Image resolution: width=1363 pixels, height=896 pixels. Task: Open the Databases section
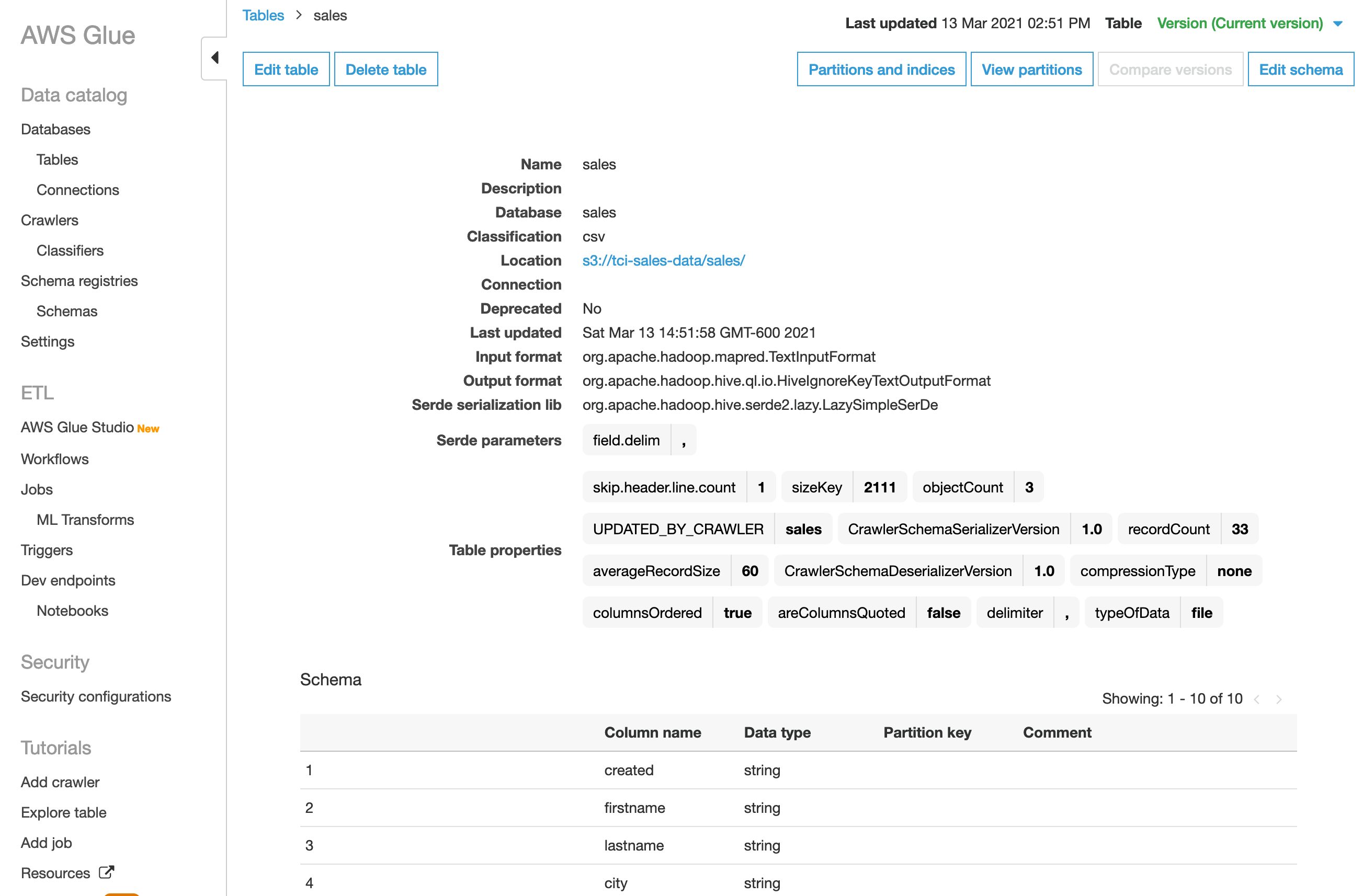[x=55, y=129]
